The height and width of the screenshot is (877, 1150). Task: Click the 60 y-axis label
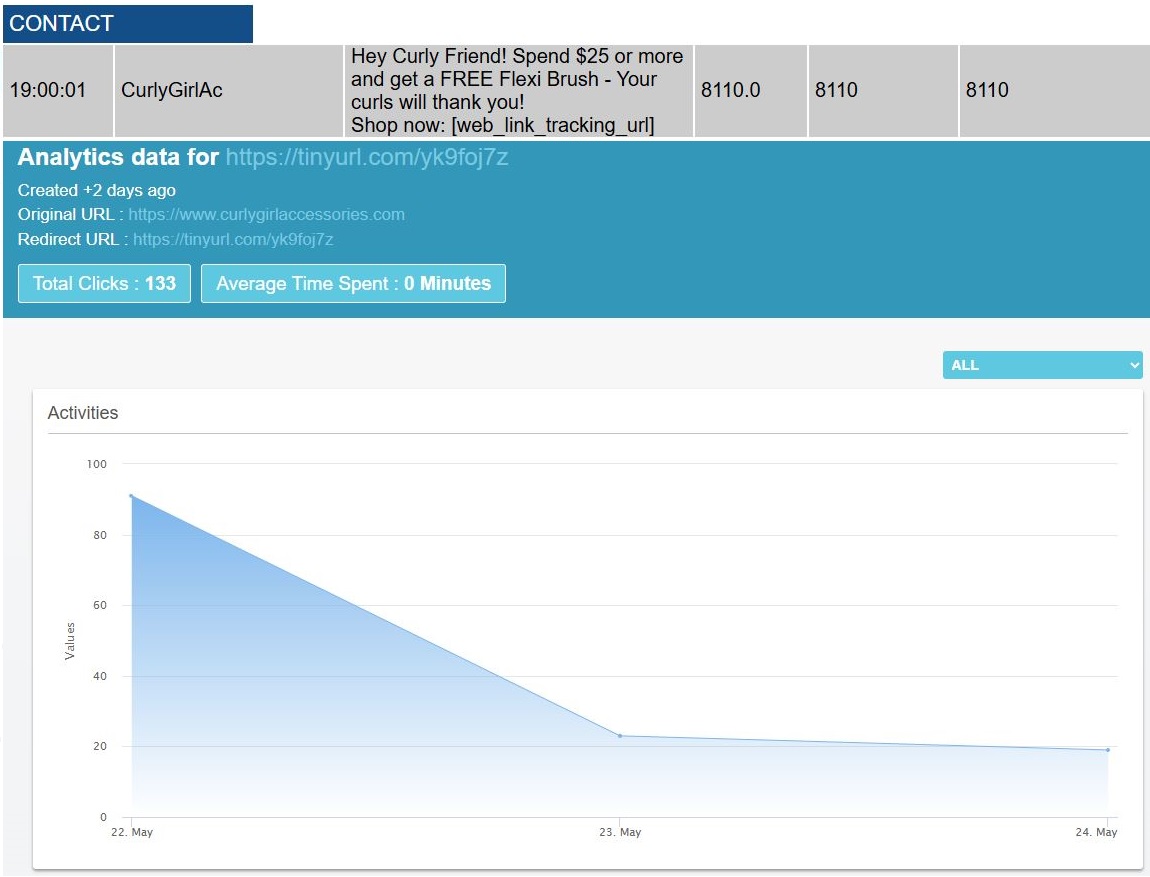[x=100, y=605]
